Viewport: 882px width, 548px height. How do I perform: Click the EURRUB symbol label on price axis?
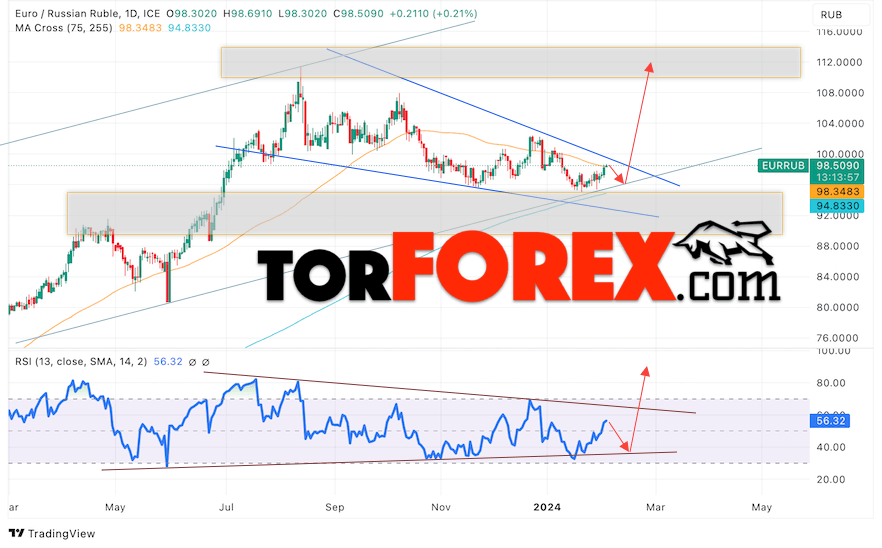(783, 166)
